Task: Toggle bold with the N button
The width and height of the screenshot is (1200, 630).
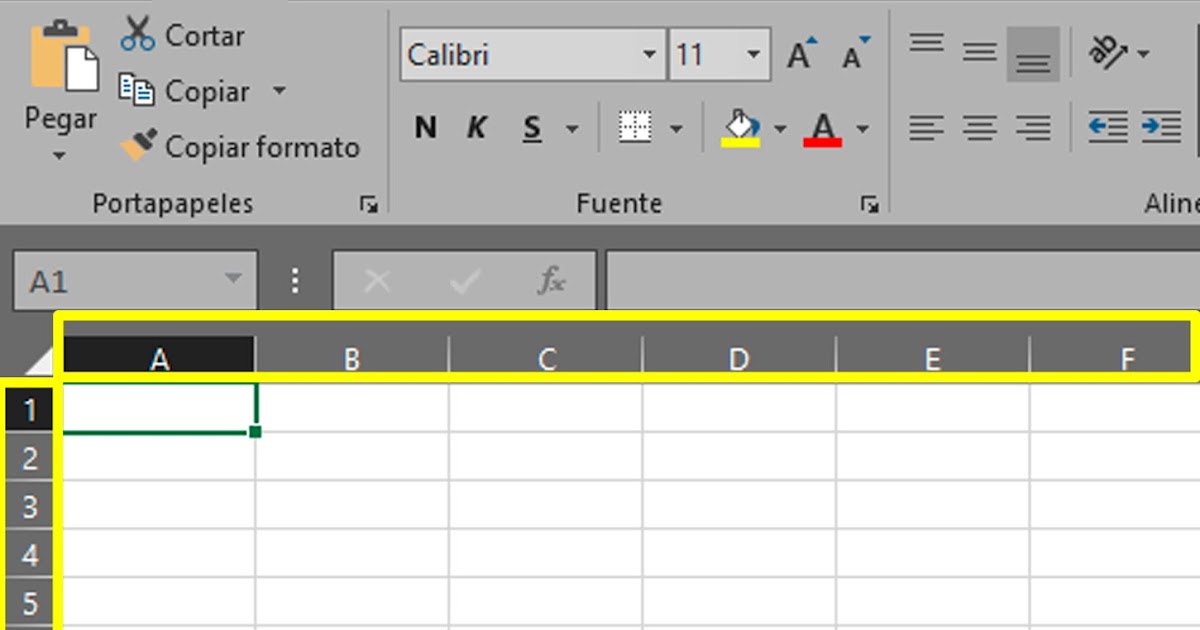Action: coord(424,128)
